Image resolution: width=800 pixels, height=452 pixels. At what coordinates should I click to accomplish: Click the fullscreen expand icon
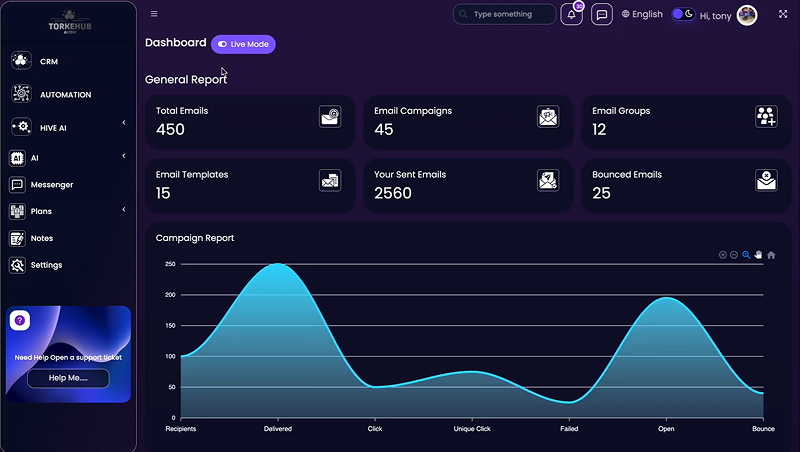(x=782, y=14)
